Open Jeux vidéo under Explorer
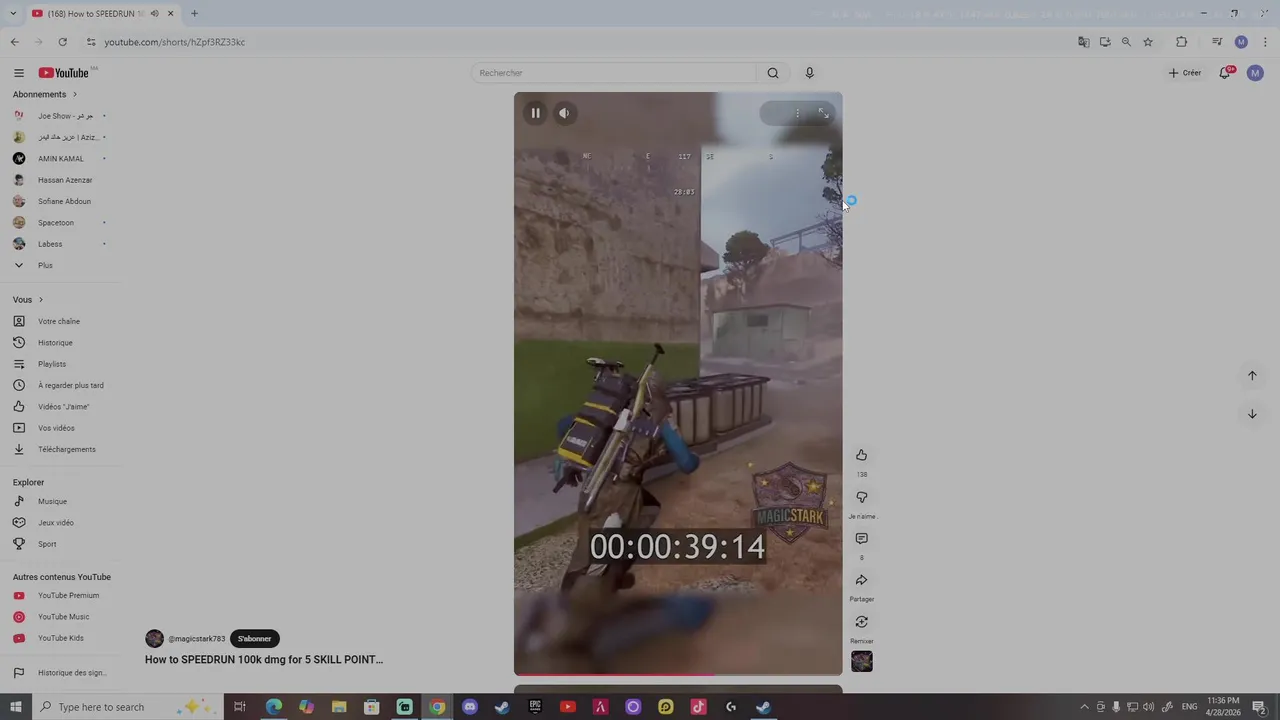Screen dimensions: 1280x720 point(55,523)
